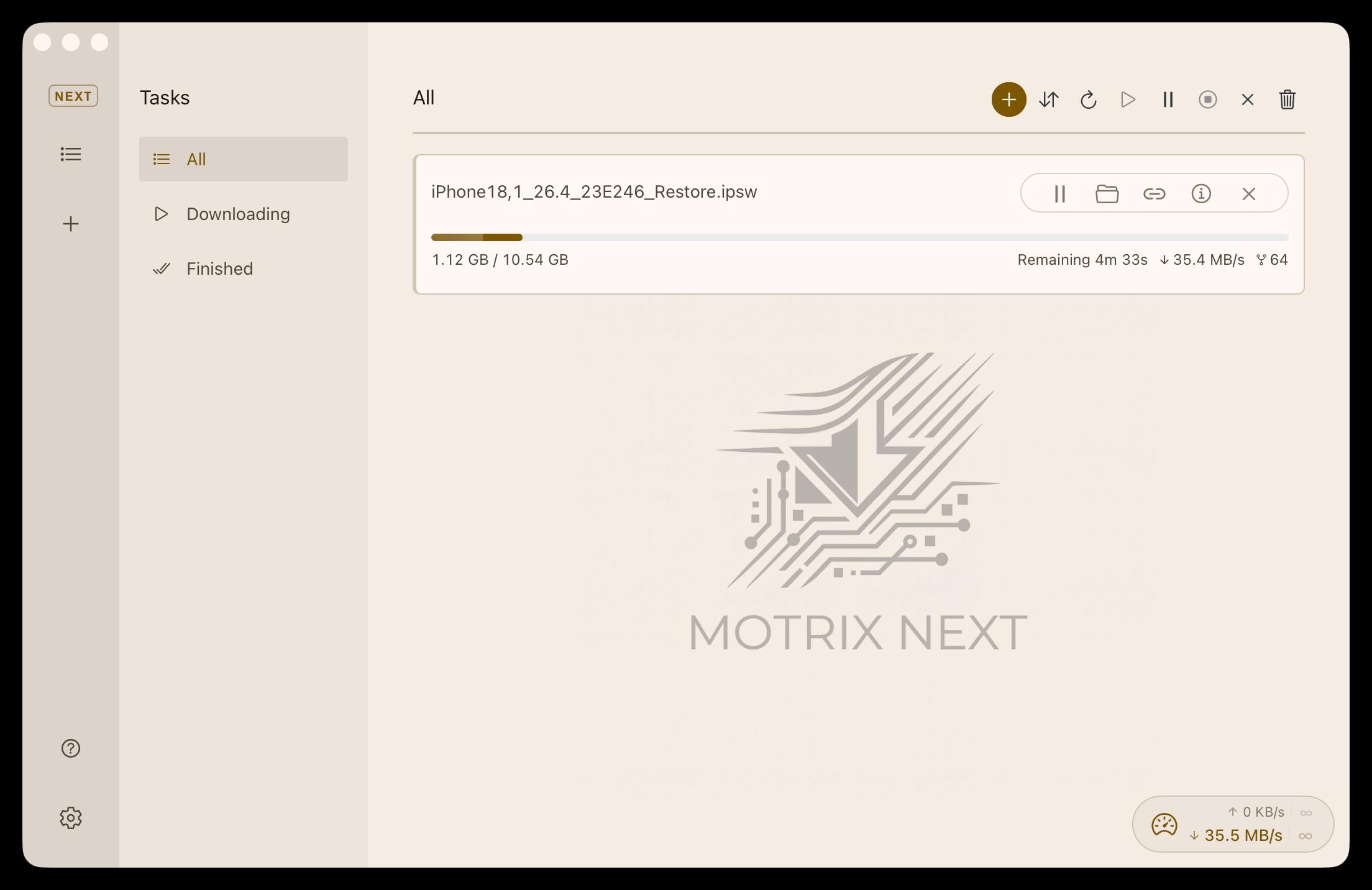Click the stop all tasks icon

[1207, 99]
